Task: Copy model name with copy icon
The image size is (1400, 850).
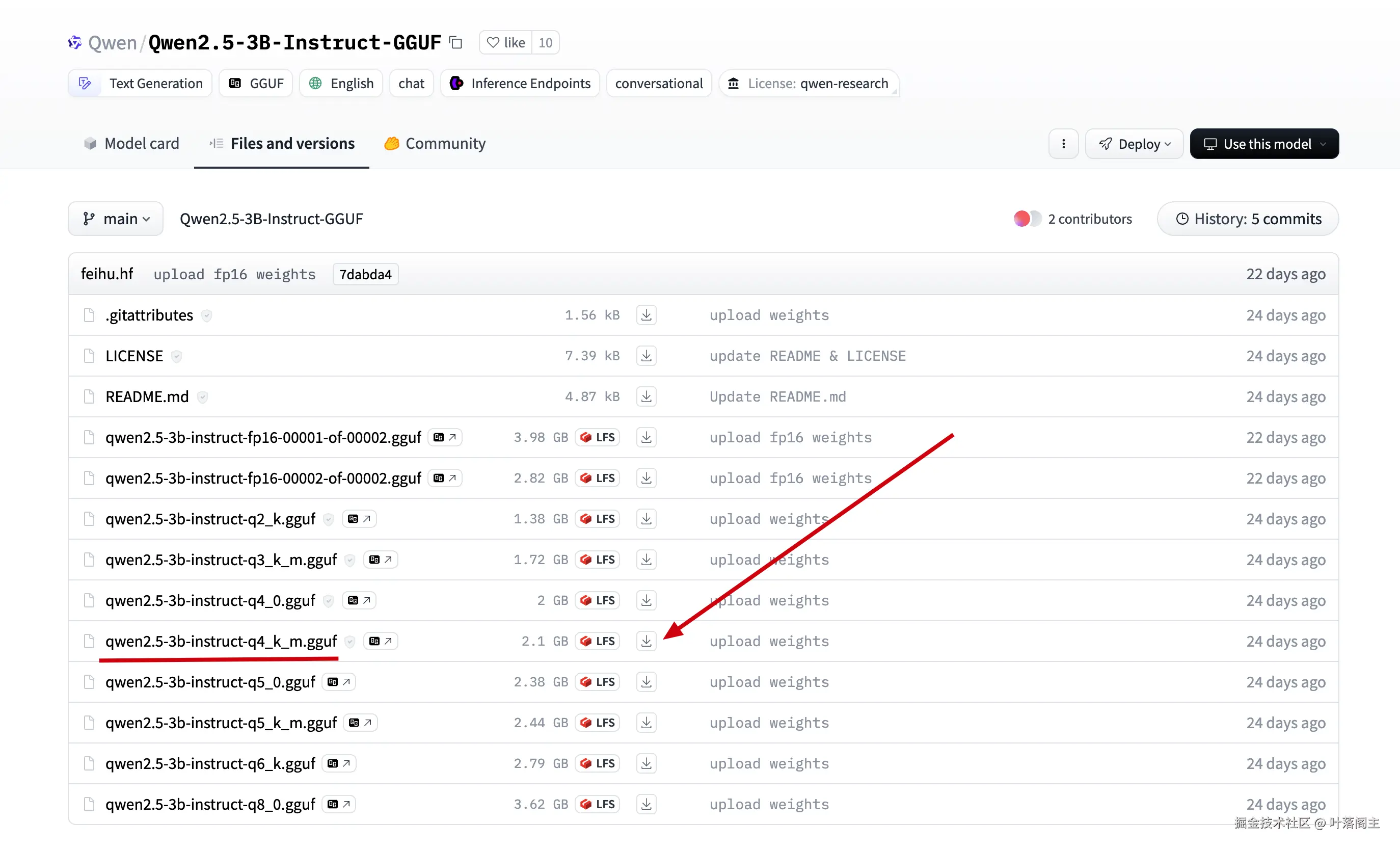Action: pyautogui.click(x=455, y=43)
